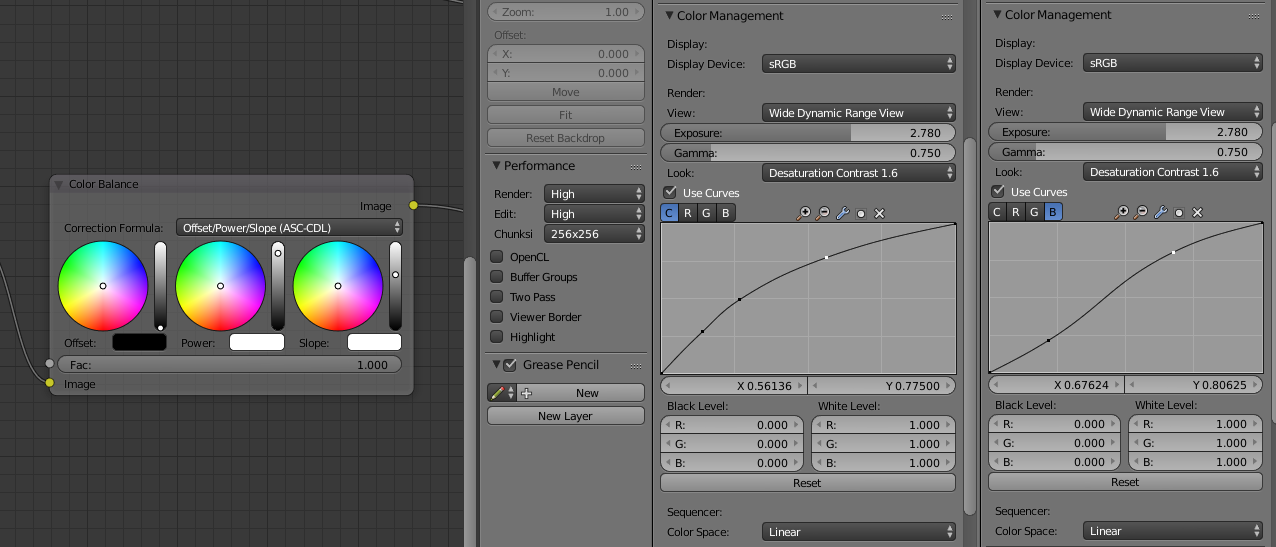
Task: Click Exposure slider in left Color Management panel
Action: pos(808,133)
